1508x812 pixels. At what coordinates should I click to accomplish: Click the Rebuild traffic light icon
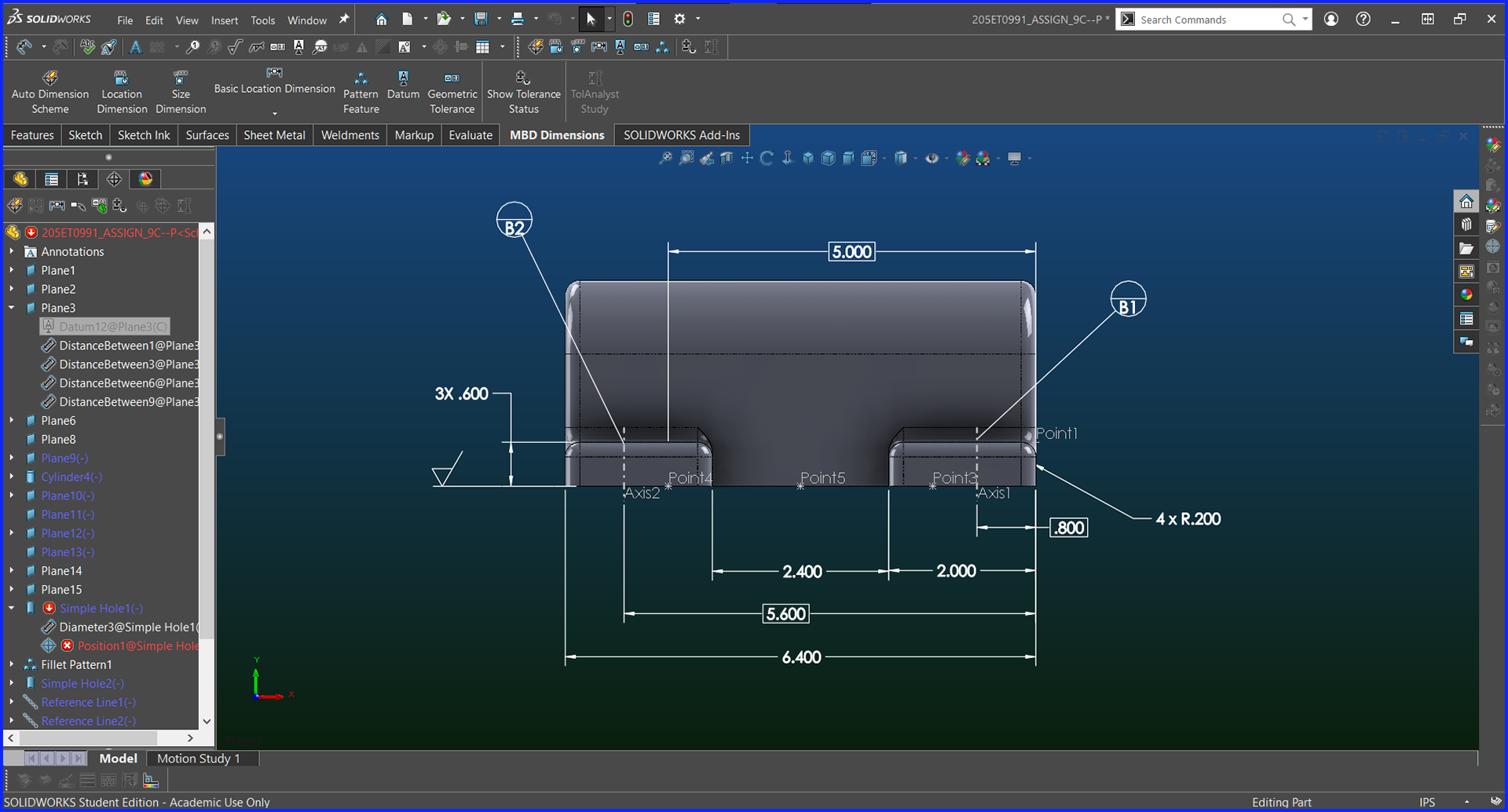[x=628, y=19]
